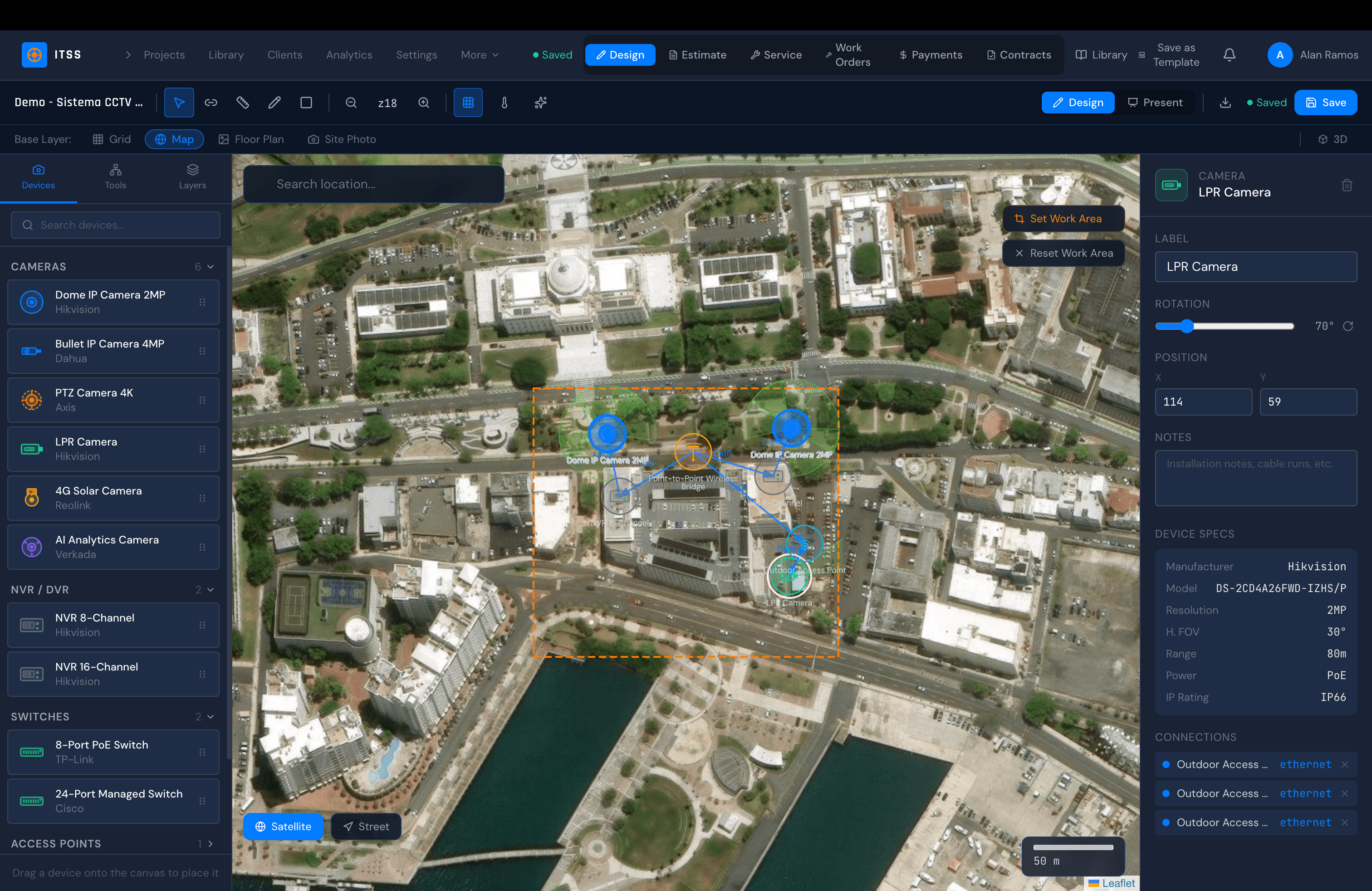Toggle the grid overlay button

click(x=467, y=103)
